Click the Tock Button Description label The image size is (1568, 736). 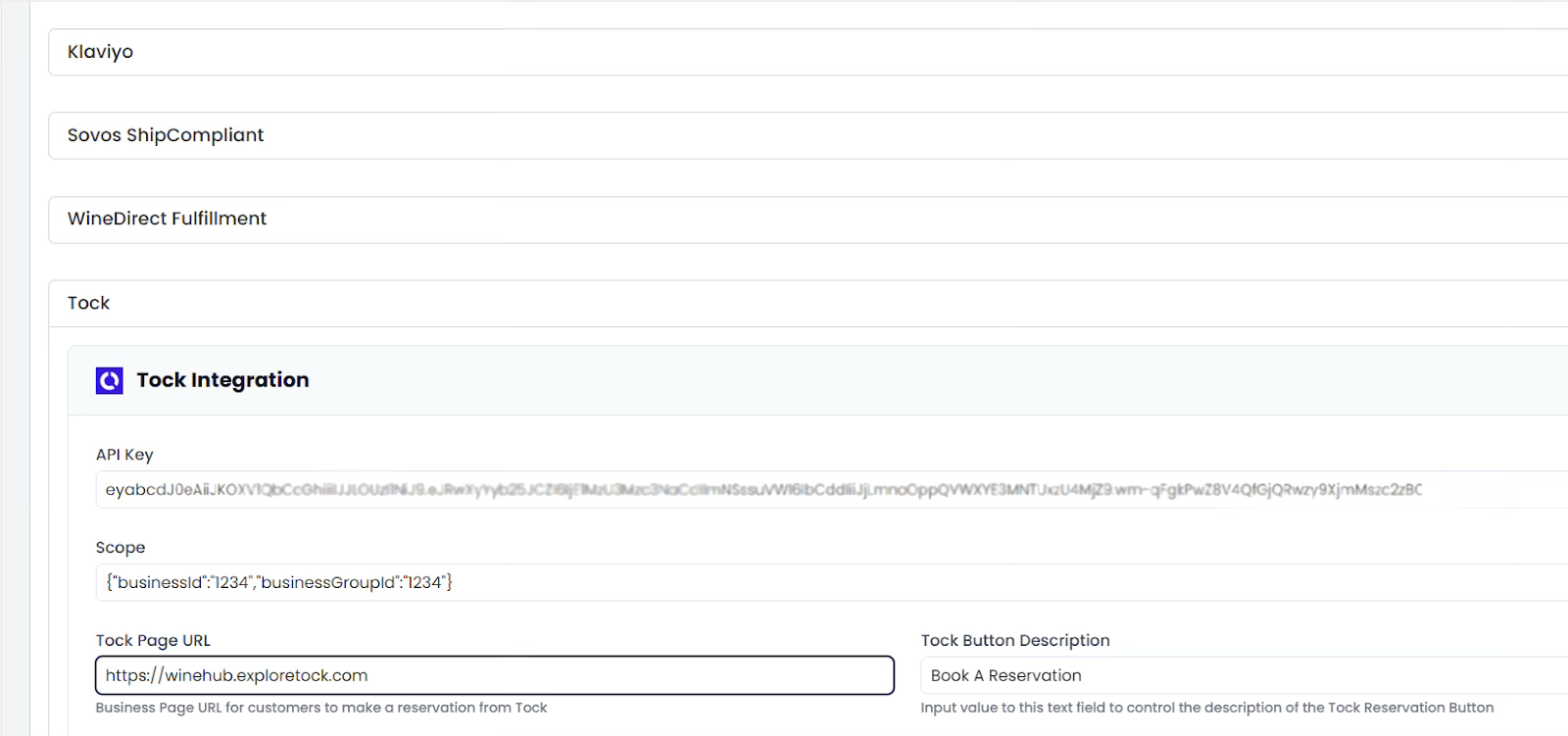click(1015, 640)
